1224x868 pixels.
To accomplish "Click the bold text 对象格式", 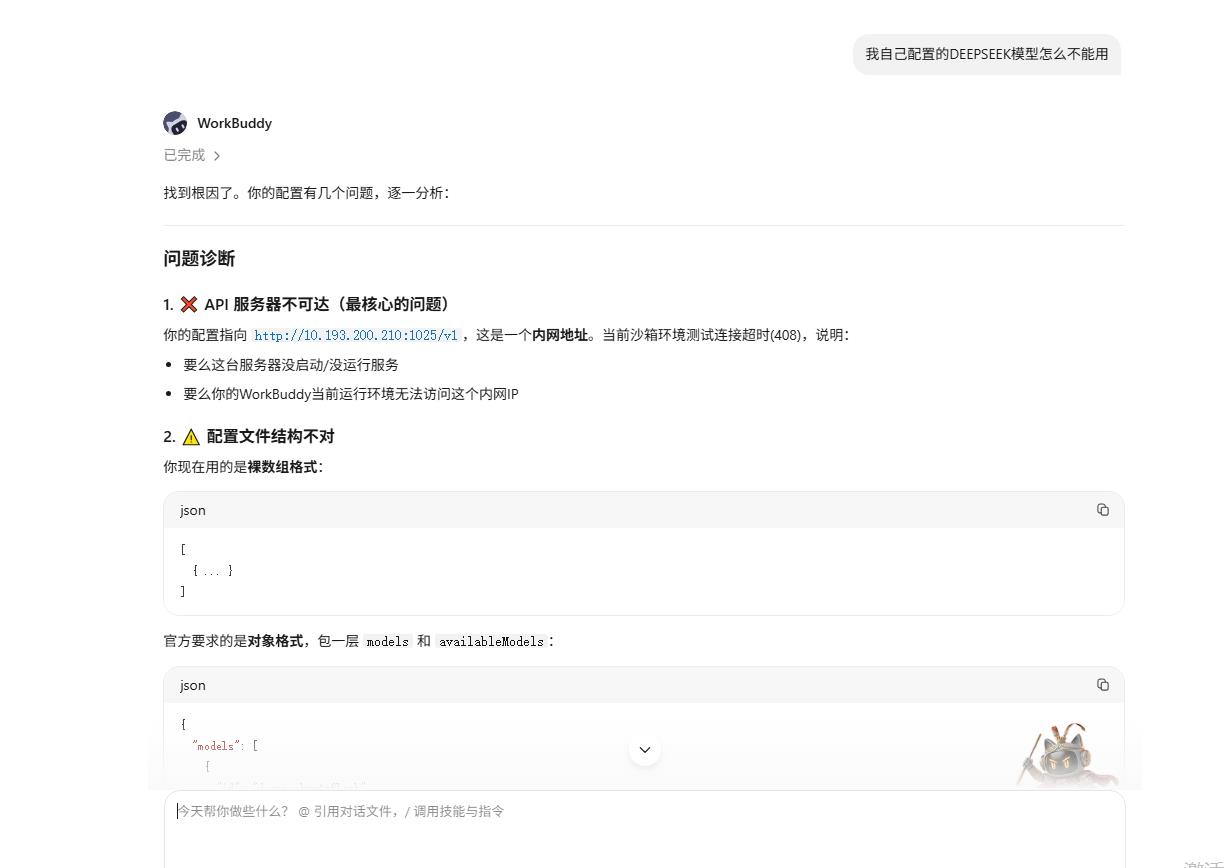I will click(275, 641).
